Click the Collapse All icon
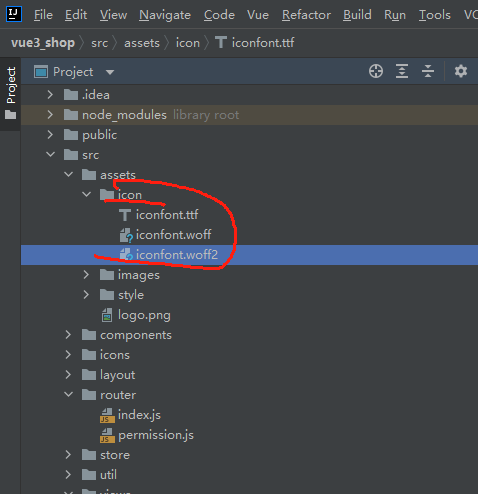Viewport: 478px width, 494px height. (x=428, y=71)
